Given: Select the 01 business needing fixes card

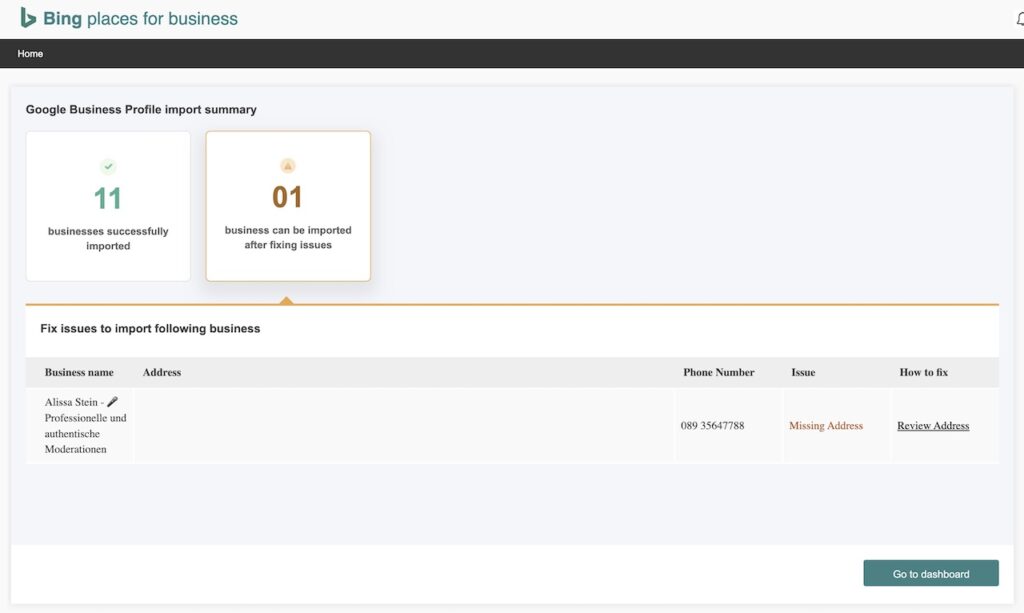Looking at the screenshot, I should coord(288,206).
